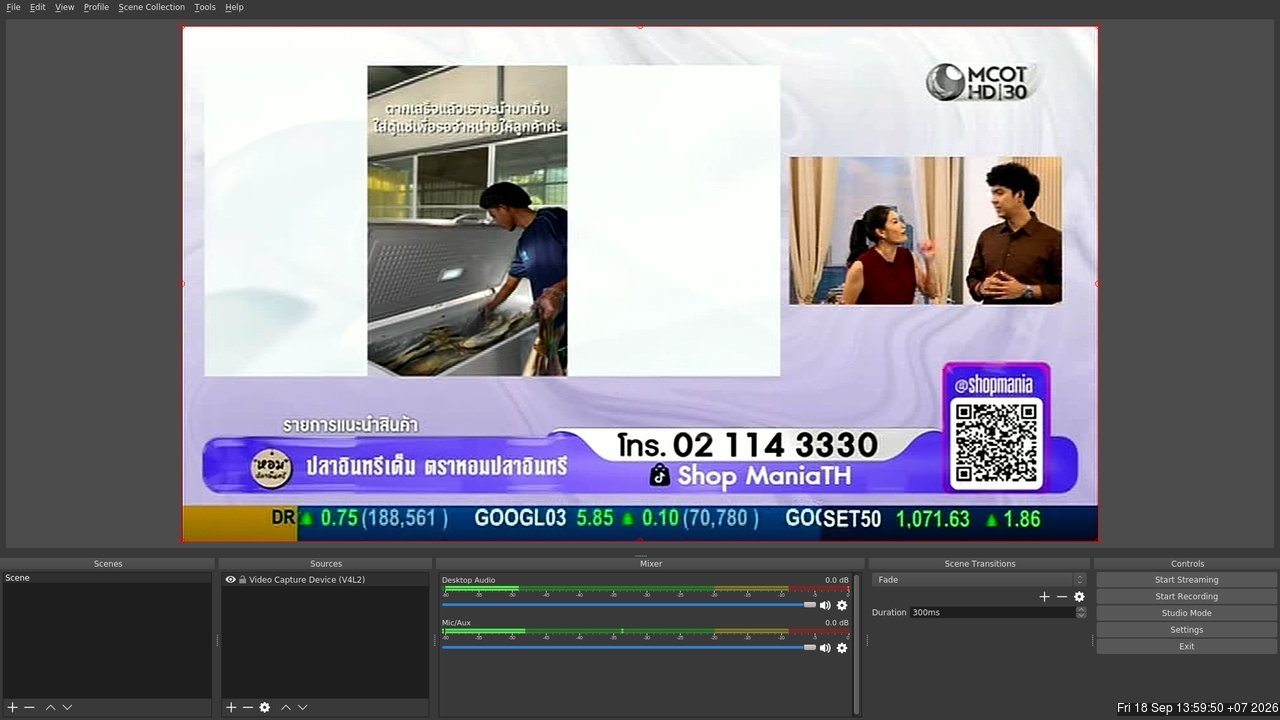Screen dimensions: 1280x720
Task: Click Start Recording button
Action: pos(1186,596)
